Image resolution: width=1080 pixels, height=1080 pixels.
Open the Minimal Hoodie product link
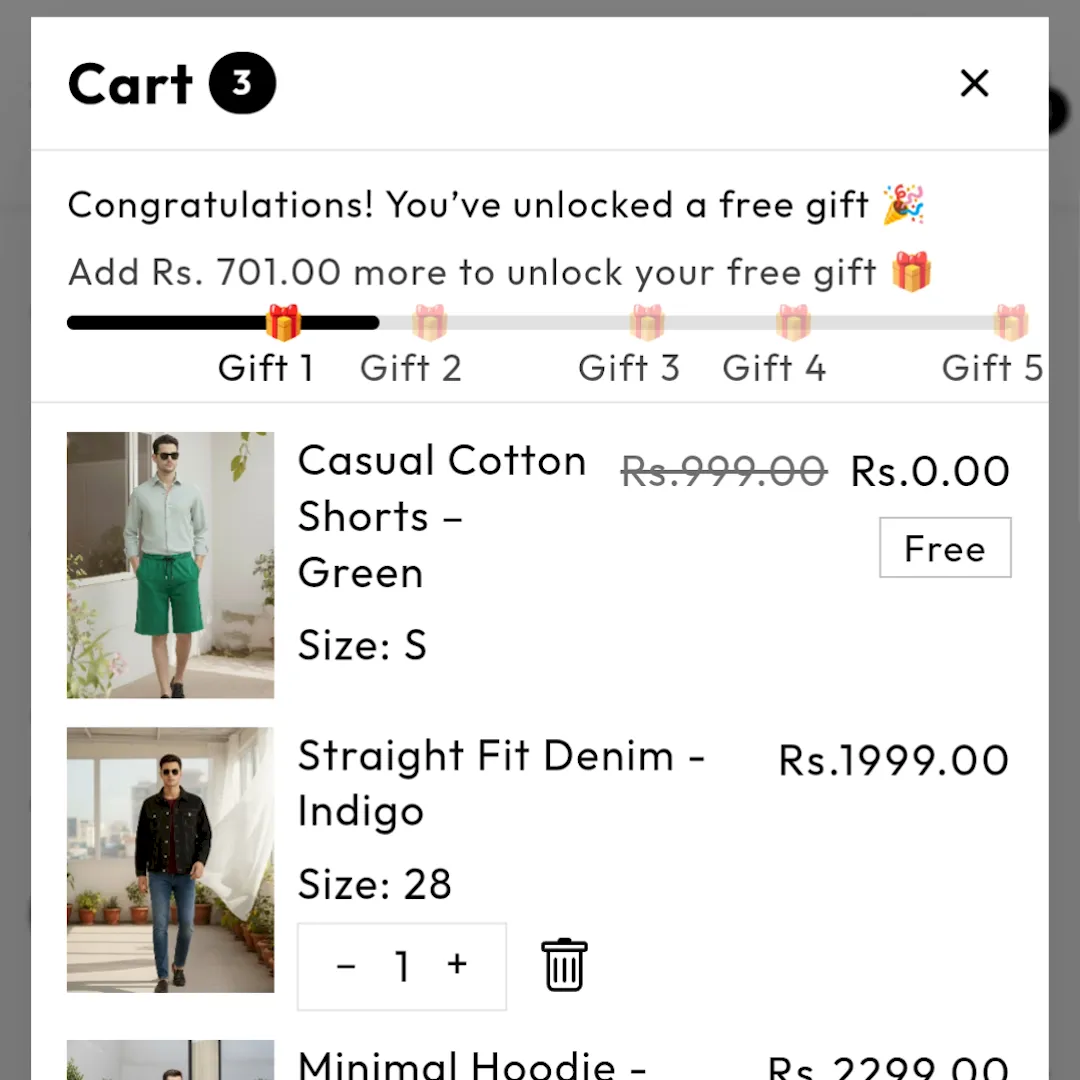click(472, 1063)
